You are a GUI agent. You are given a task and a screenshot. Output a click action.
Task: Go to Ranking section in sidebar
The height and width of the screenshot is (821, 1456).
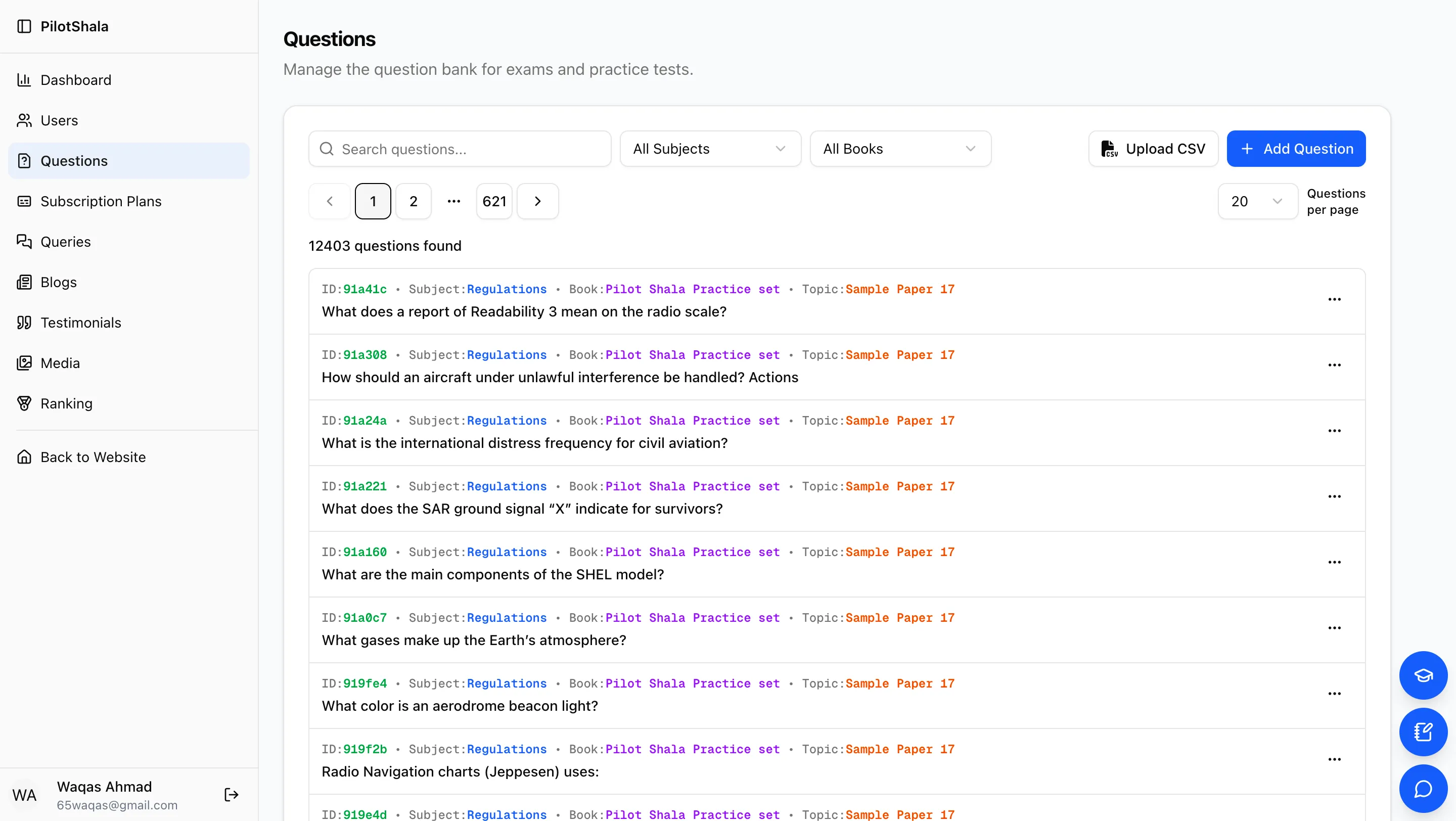[66, 403]
